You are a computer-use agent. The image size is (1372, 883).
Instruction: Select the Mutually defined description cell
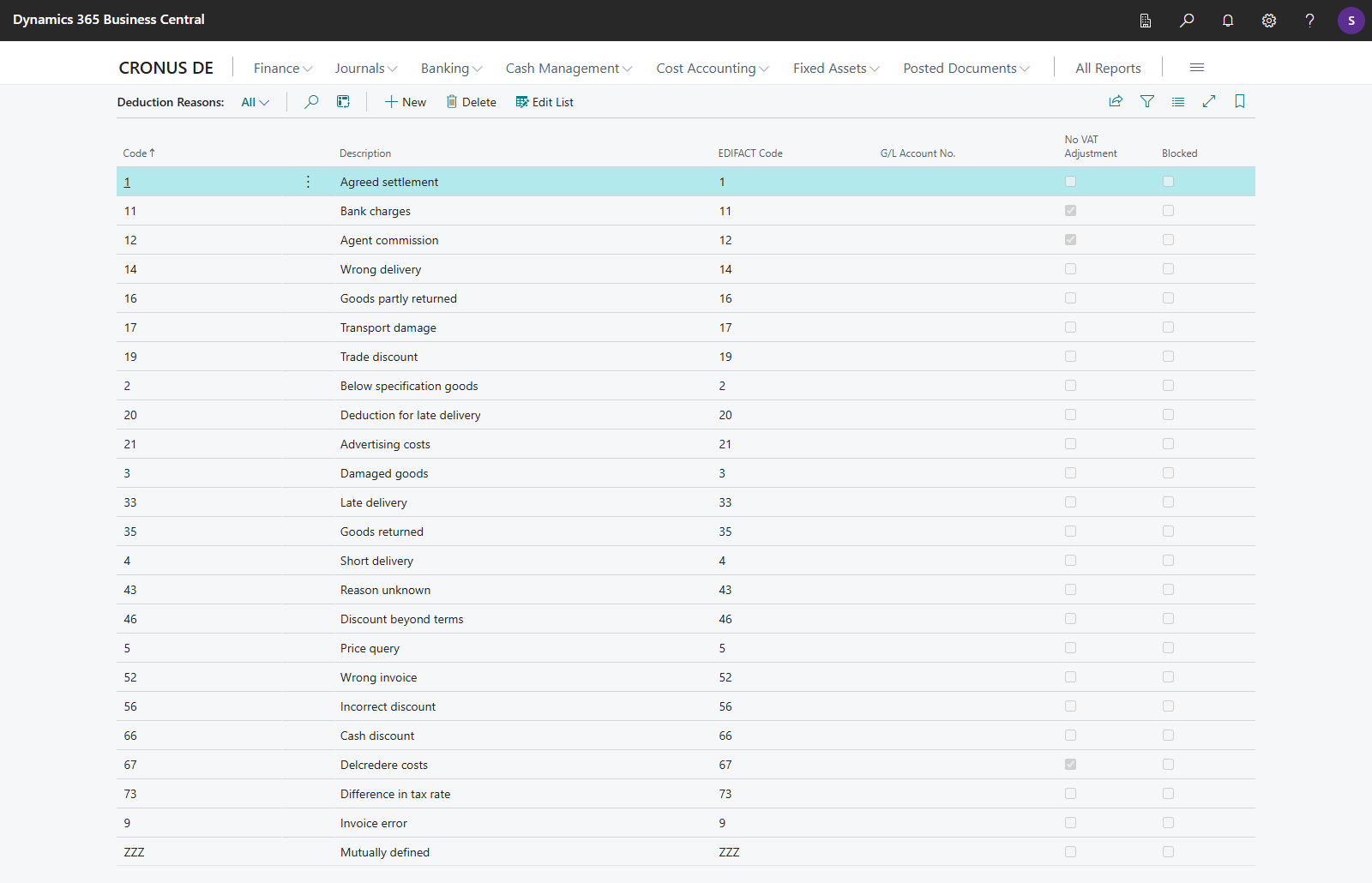[x=385, y=852]
